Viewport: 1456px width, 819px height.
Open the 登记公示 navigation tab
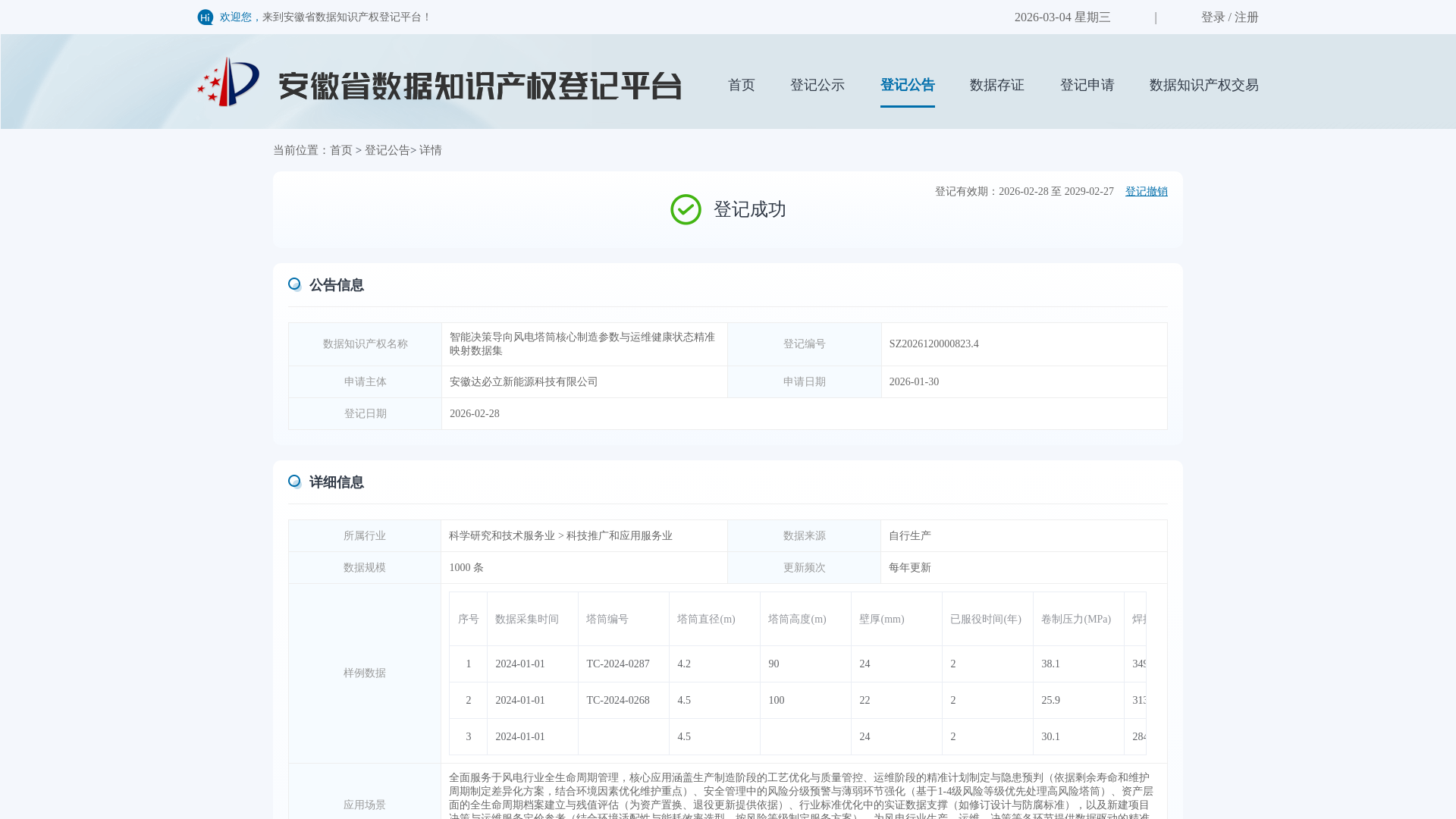click(x=817, y=85)
